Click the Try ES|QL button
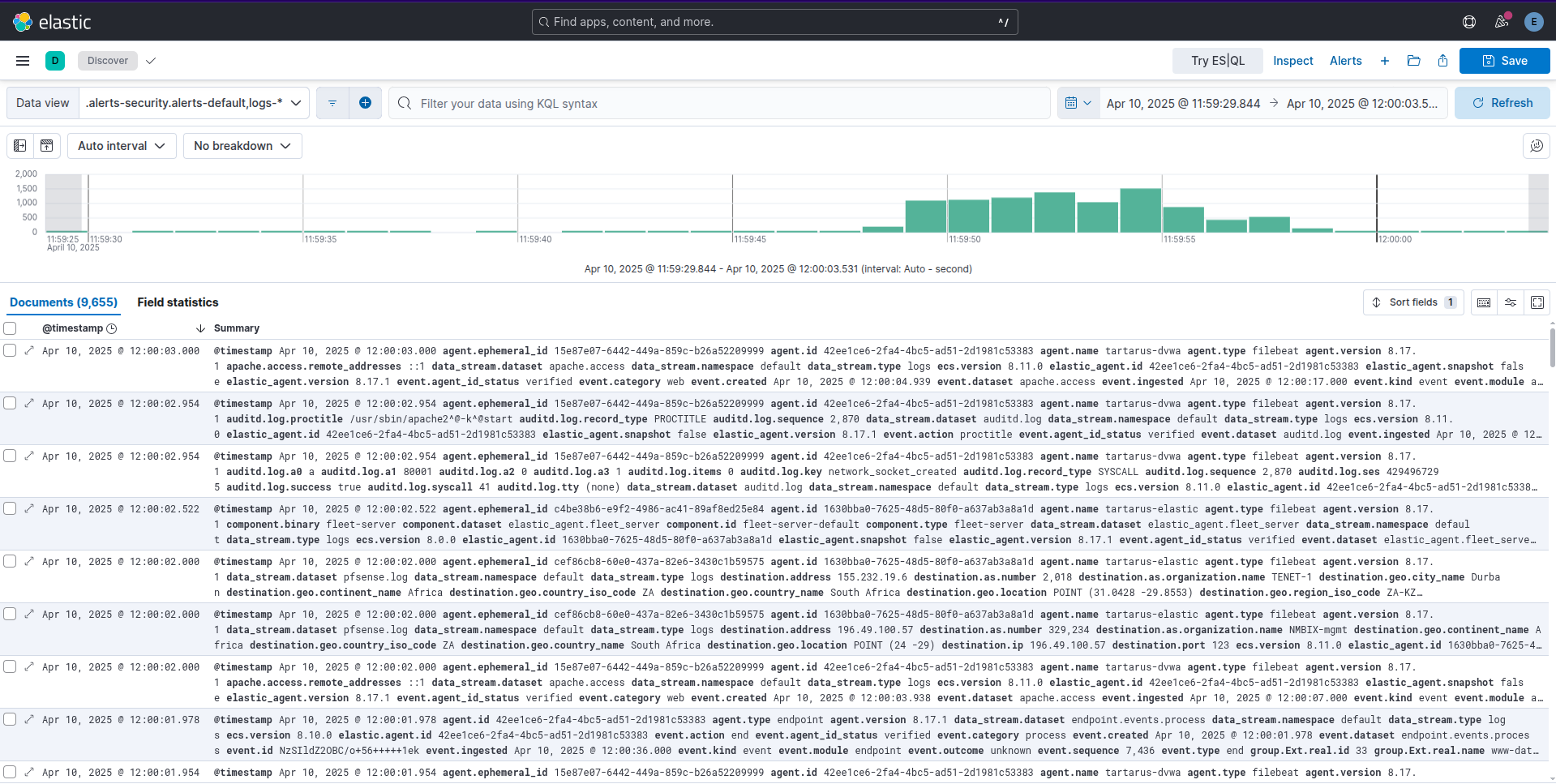The width and height of the screenshot is (1556, 784). click(1217, 61)
